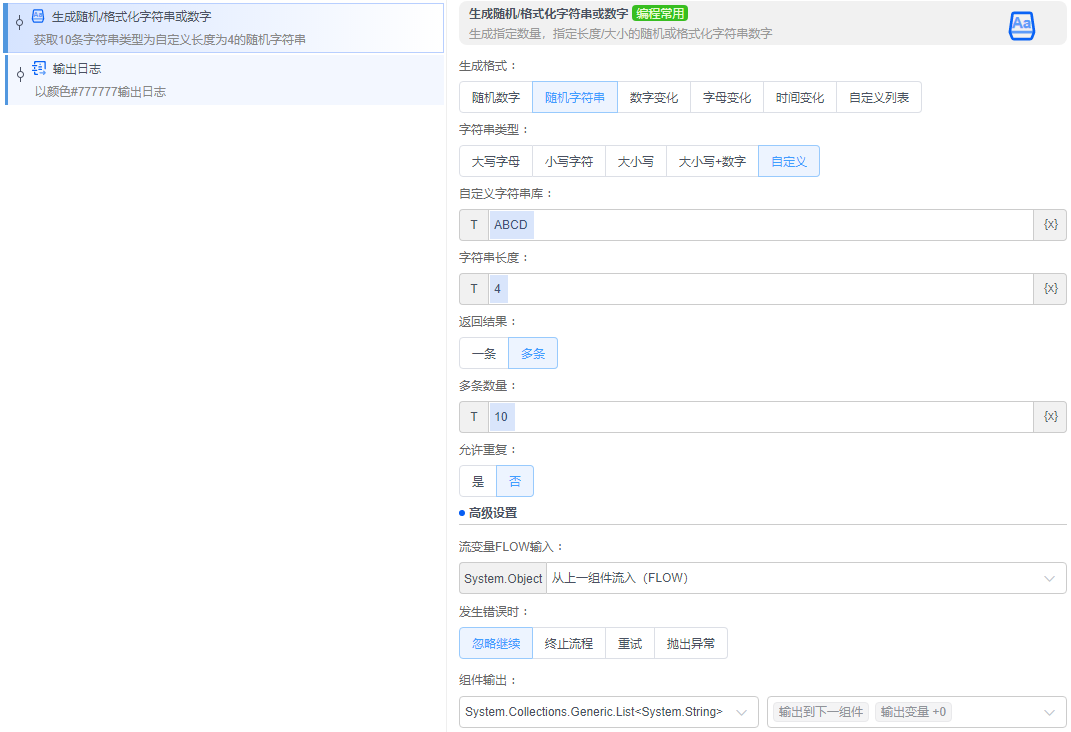Image resolution: width=1071 pixels, height=732 pixels.
Task: Click the {x} variable icon beside 自定义字符串库
Action: click(x=1050, y=224)
